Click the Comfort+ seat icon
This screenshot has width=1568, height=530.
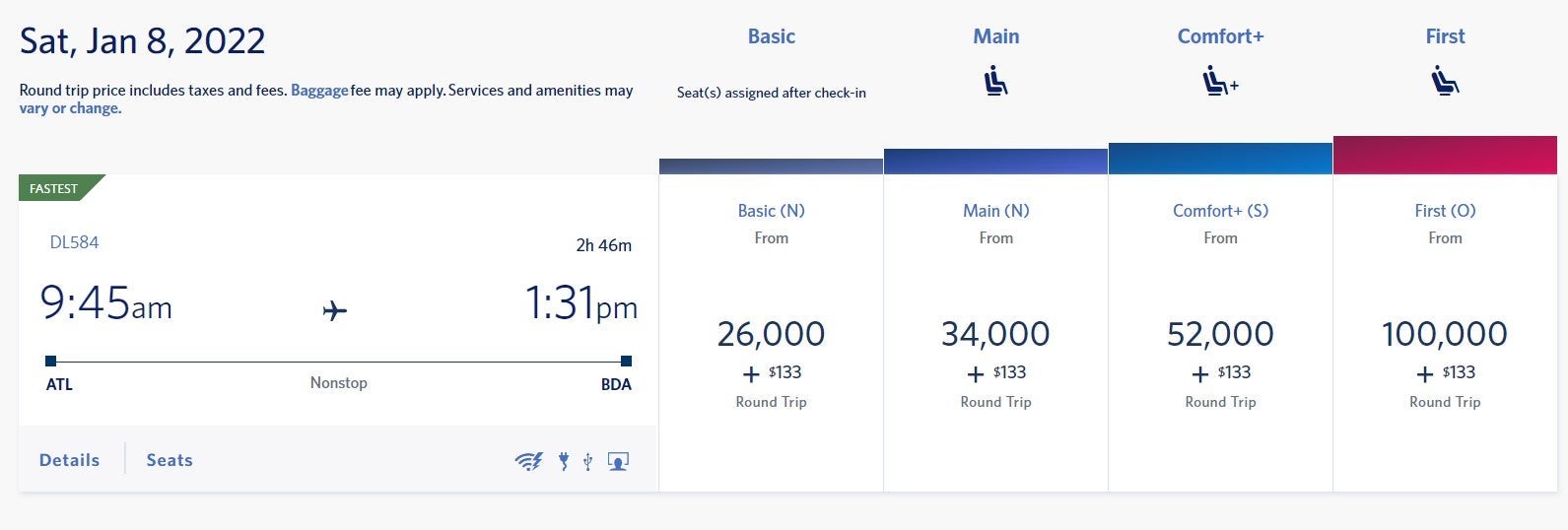coord(1219,80)
